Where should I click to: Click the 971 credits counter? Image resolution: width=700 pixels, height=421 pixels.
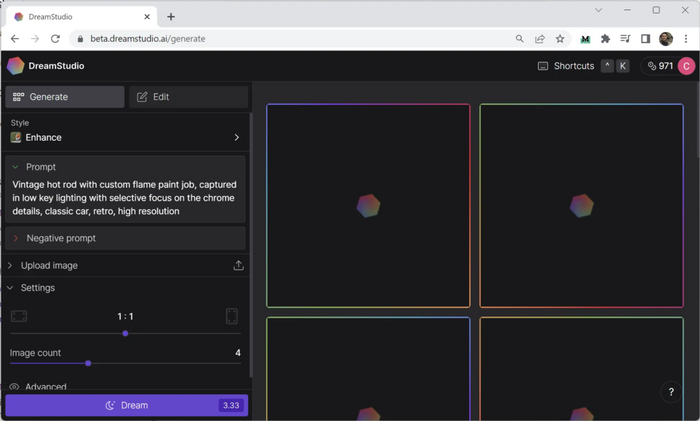click(659, 66)
